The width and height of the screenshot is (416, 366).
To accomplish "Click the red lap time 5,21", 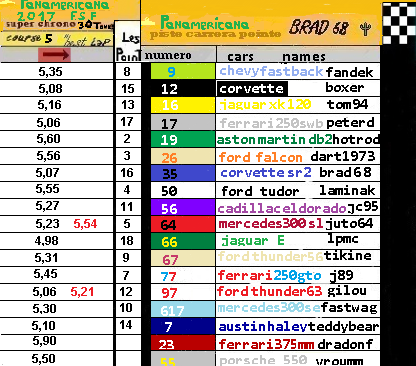I will pos(82,292).
